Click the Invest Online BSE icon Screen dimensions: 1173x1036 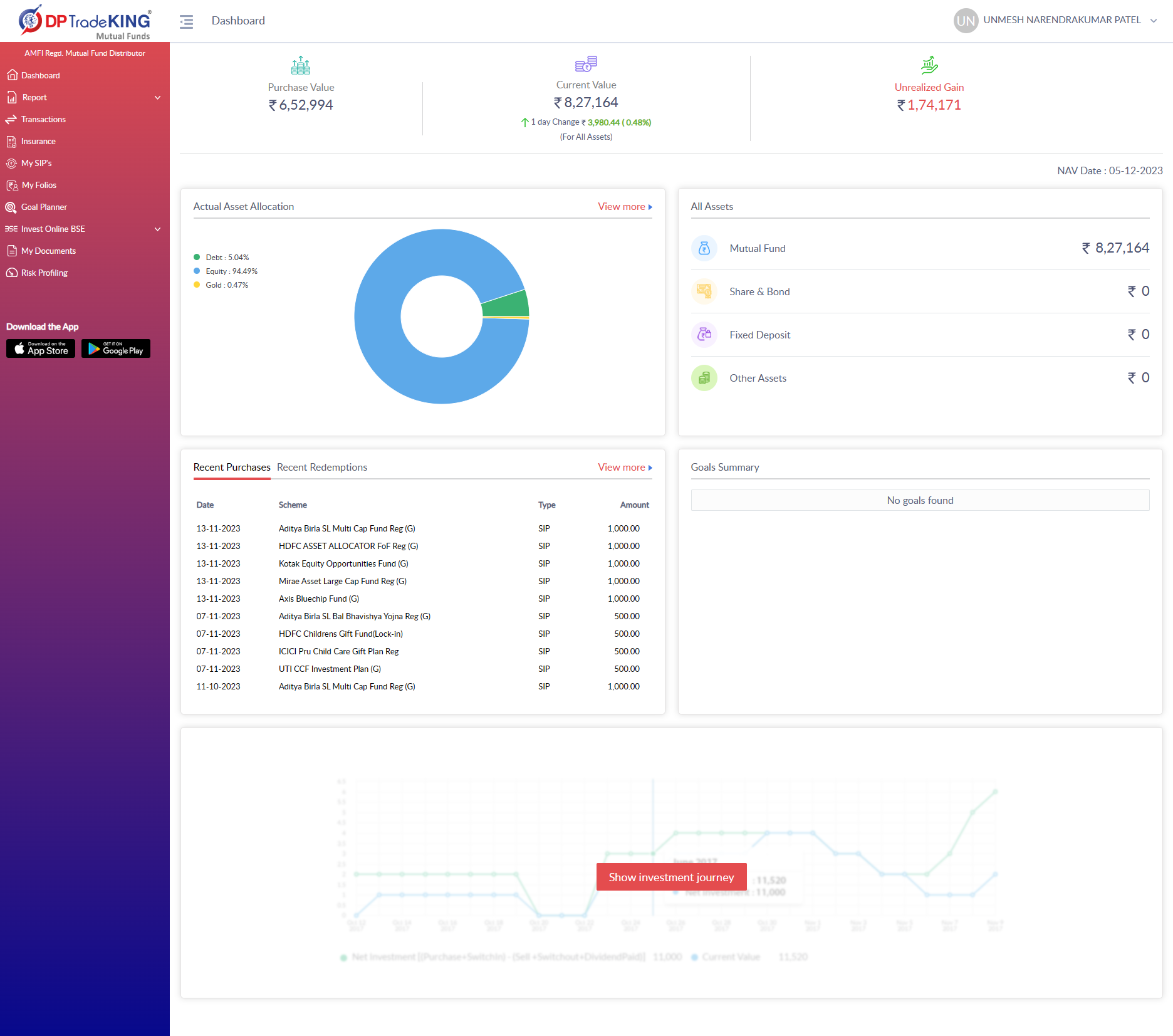[x=11, y=229]
